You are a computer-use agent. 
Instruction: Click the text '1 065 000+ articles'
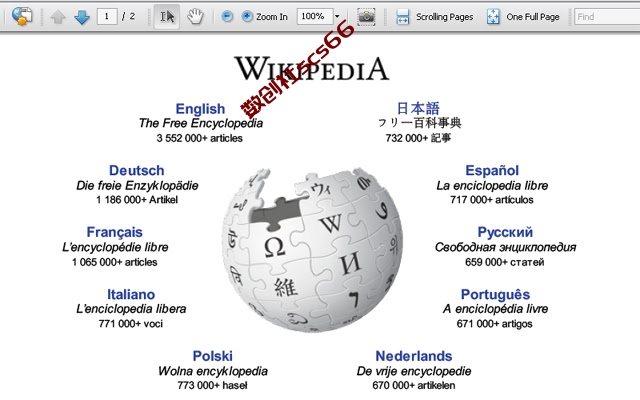tap(115, 262)
